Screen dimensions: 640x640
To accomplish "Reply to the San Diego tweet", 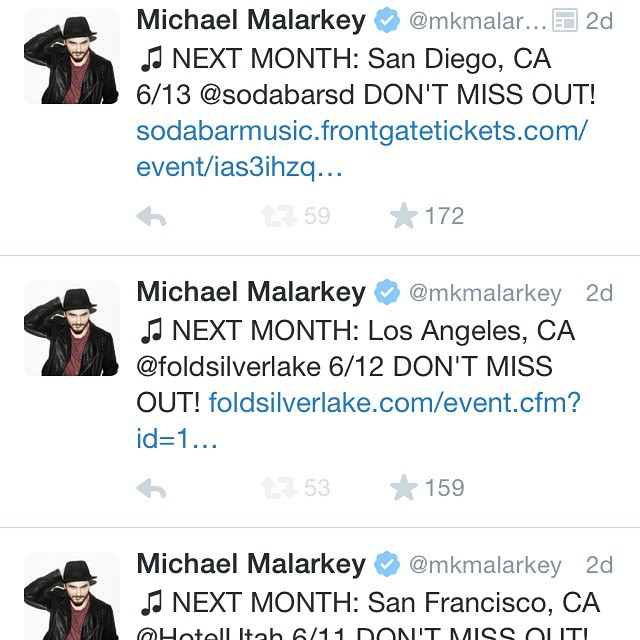I will click(x=151, y=216).
